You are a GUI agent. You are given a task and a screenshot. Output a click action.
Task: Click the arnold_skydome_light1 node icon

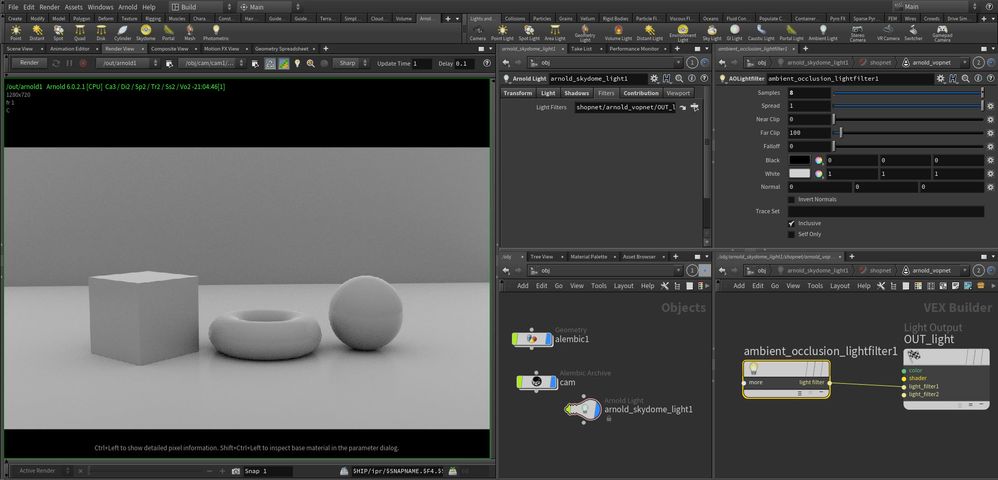586,407
